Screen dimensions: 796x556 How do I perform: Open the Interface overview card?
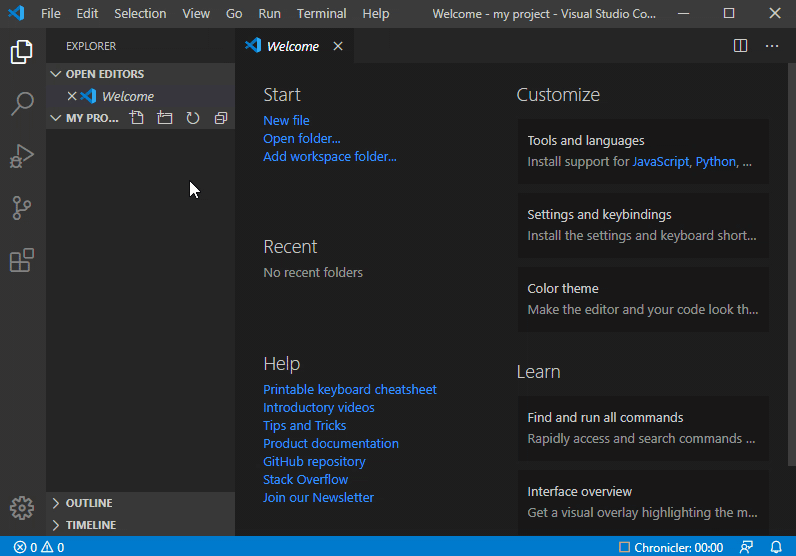click(x=643, y=502)
